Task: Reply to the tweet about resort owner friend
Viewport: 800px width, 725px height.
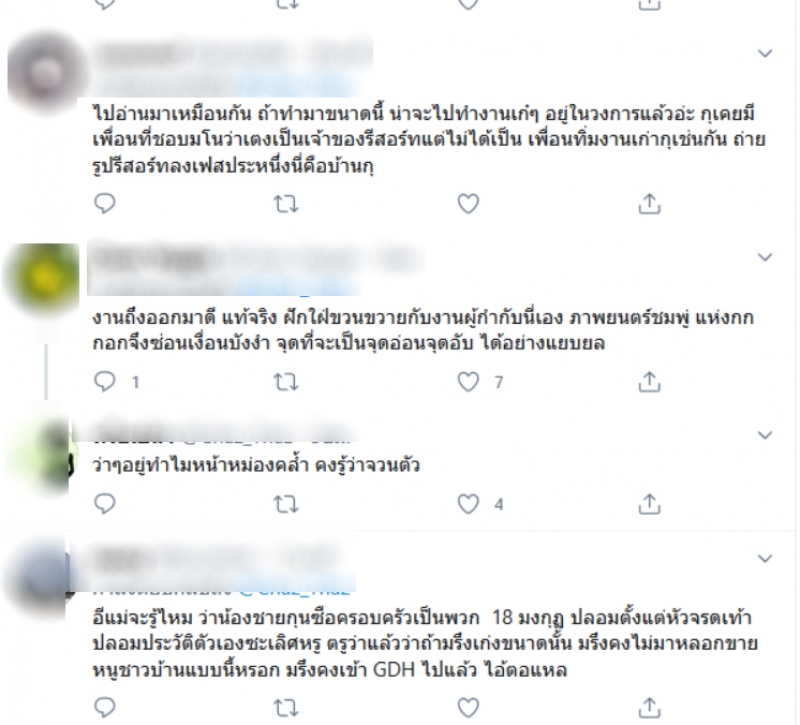Action: pyautogui.click(x=105, y=204)
